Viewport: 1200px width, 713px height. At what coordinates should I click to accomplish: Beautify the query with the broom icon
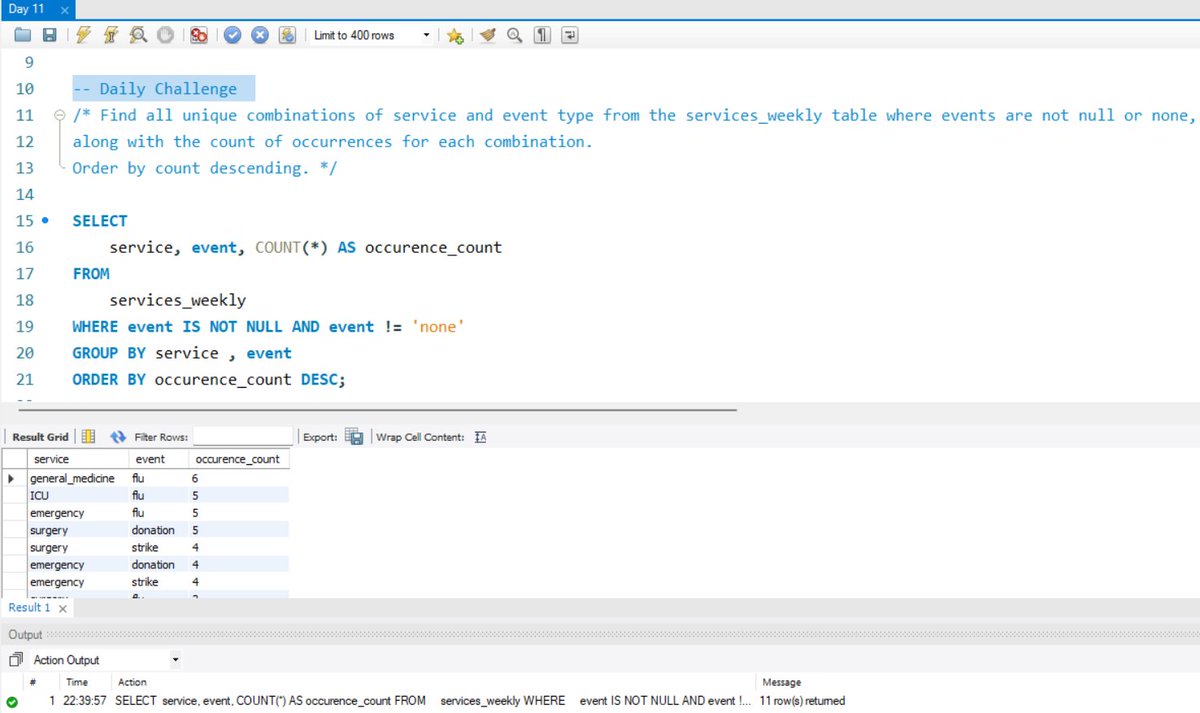487,35
